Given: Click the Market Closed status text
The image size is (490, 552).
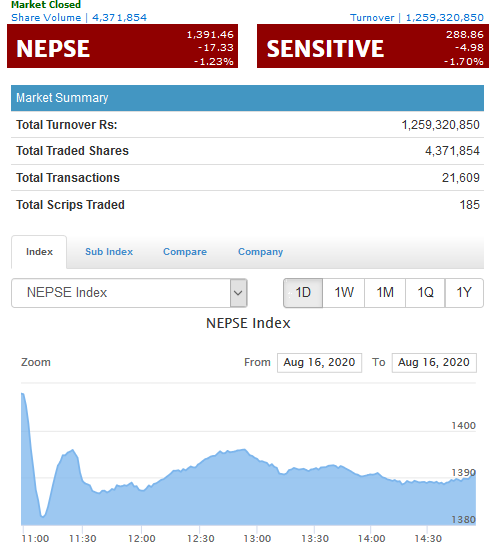Looking at the screenshot, I should pos(46,5).
